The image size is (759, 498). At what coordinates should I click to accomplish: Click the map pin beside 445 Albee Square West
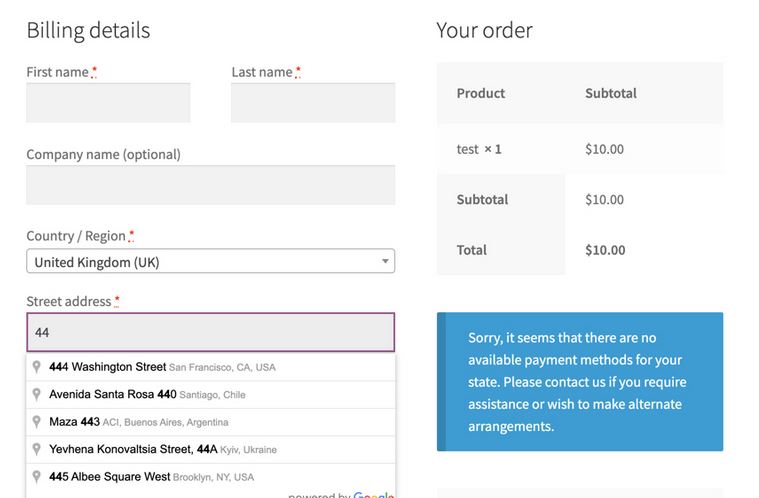(36, 477)
